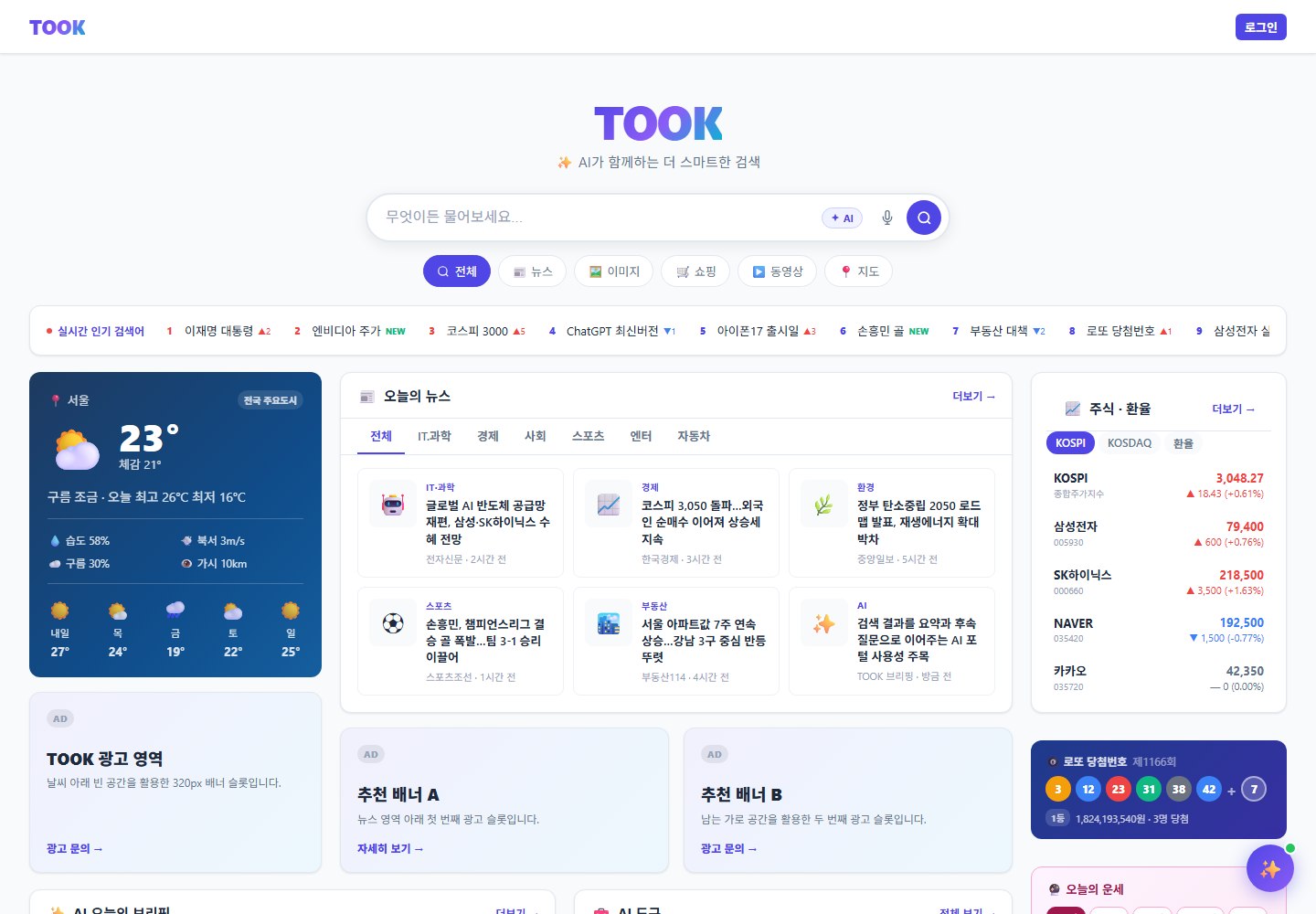Image resolution: width=1316 pixels, height=914 pixels.
Task: Expand 더보기 in 주식·환율 panel
Action: pos(1234,409)
